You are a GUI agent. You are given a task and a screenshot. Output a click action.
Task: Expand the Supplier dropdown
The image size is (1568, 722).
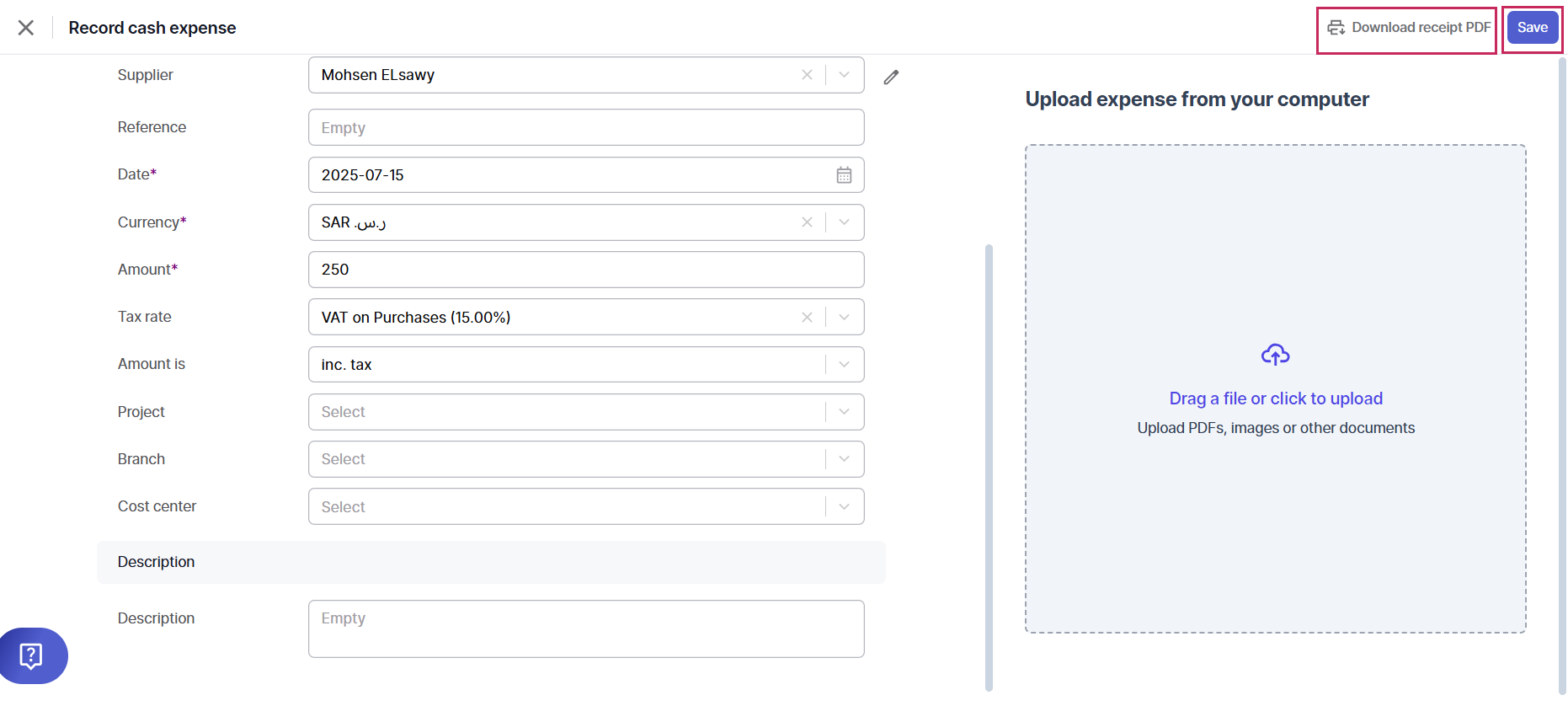pyautogui.click(x=845, y=75)
